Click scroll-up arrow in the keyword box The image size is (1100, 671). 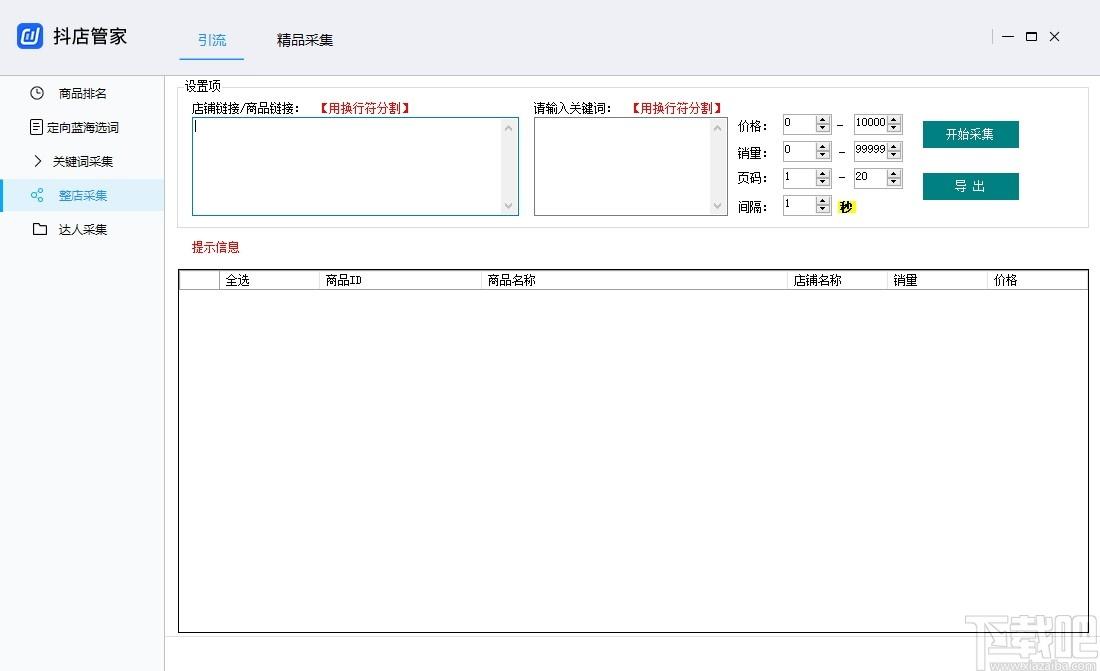click(718, 128)
